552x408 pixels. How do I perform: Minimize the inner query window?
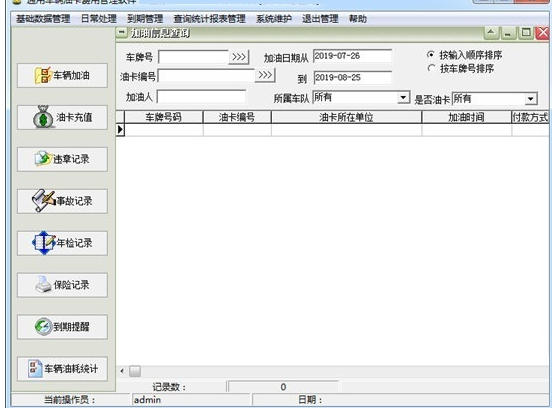(x=508, y=33)
